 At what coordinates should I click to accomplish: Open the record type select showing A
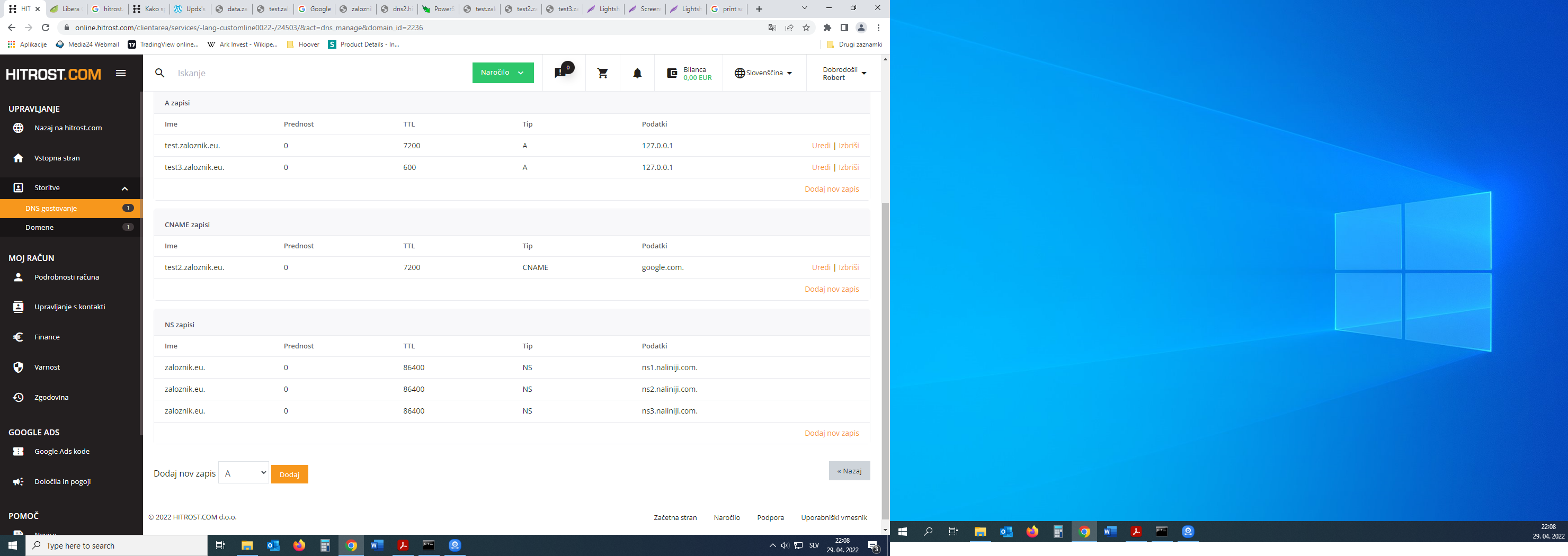click(244, 473)
